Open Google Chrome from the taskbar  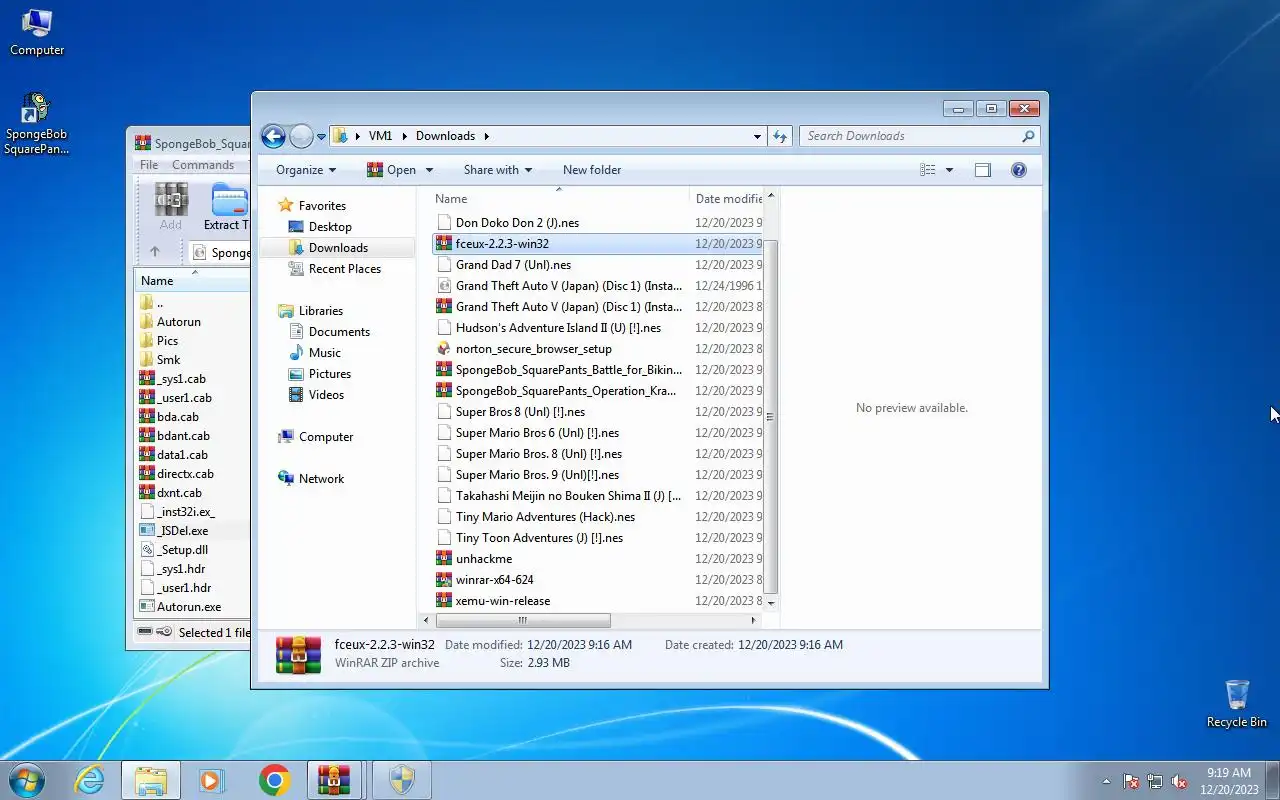pos(274,780)
